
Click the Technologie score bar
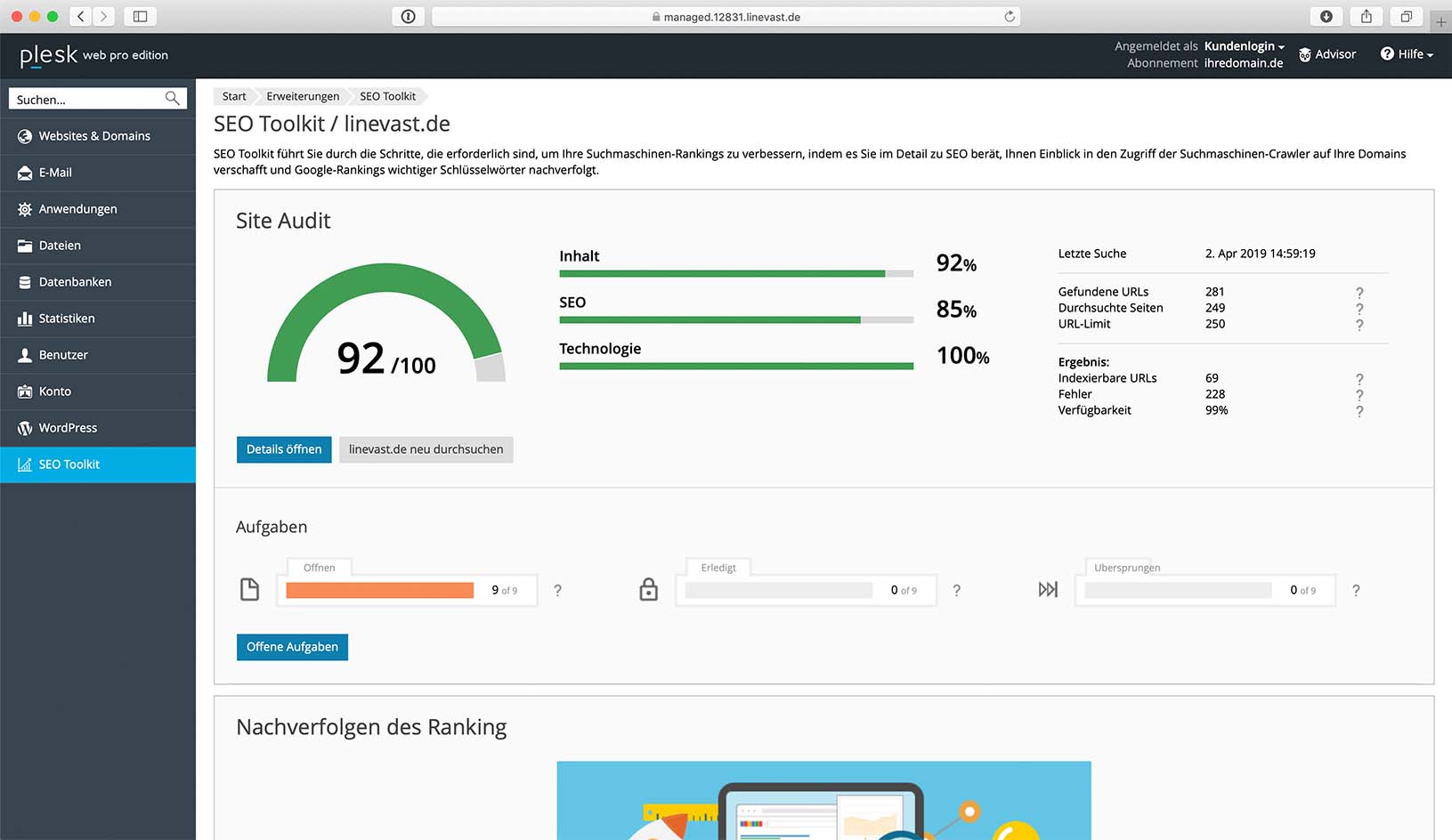736,367
